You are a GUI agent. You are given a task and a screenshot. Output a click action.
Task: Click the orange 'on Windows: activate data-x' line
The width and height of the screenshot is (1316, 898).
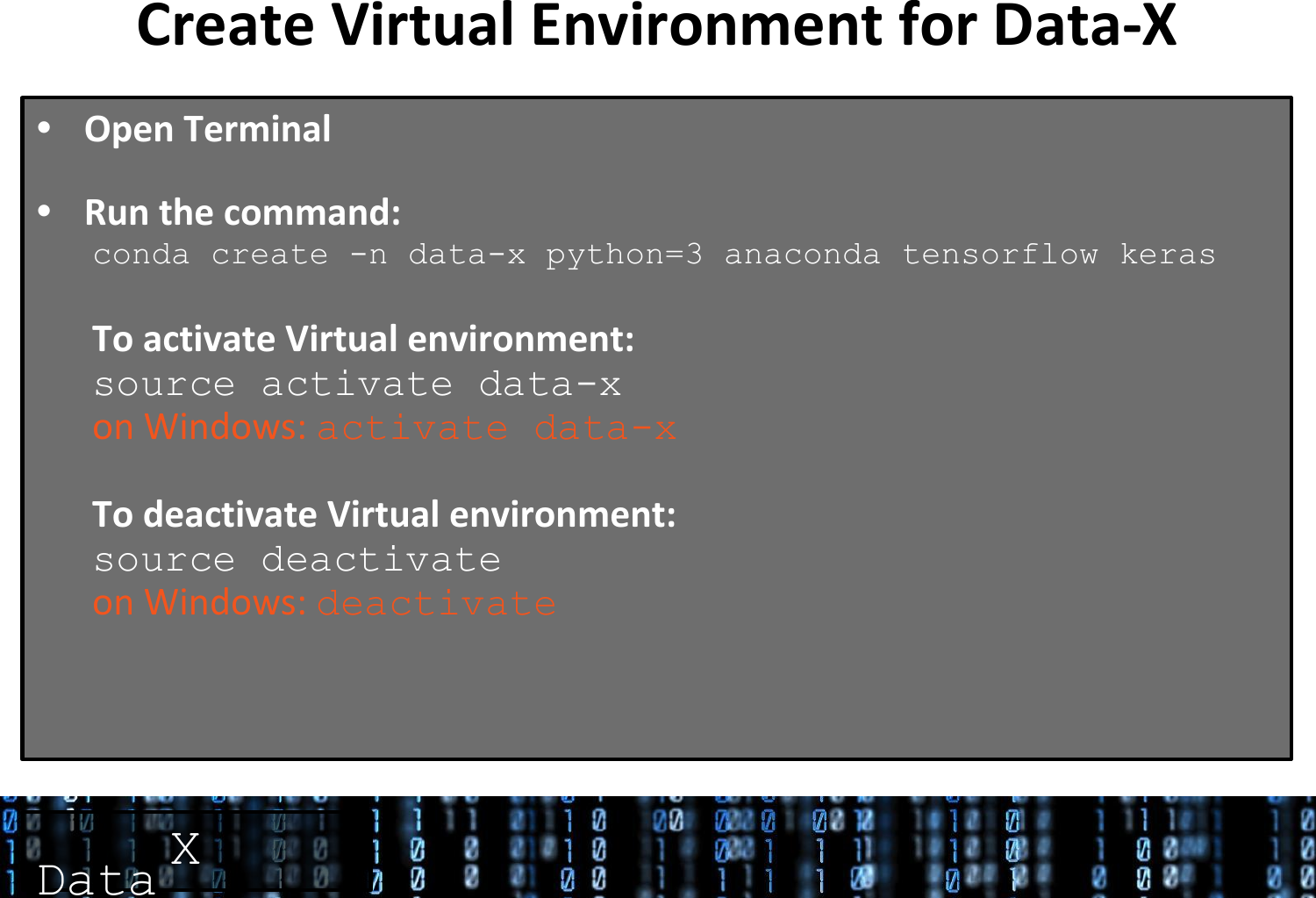pyautogui.click(x=384, y=427)
